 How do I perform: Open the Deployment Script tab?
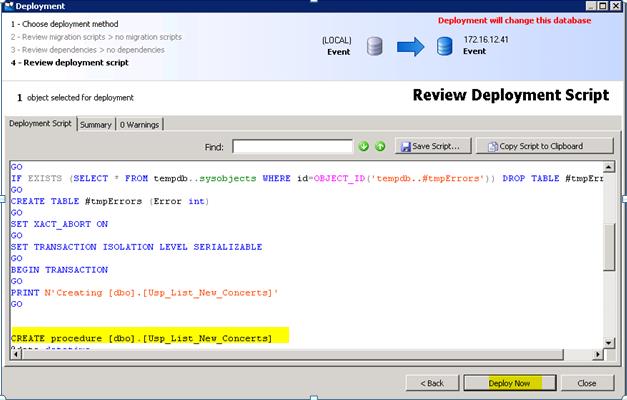[x=40, y=124]
